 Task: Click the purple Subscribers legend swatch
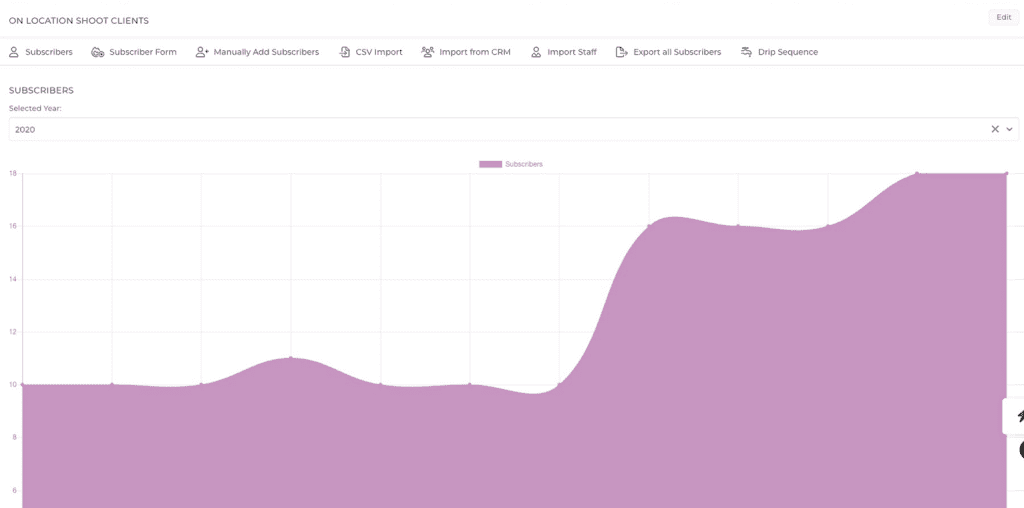click(x=490, y=164)
